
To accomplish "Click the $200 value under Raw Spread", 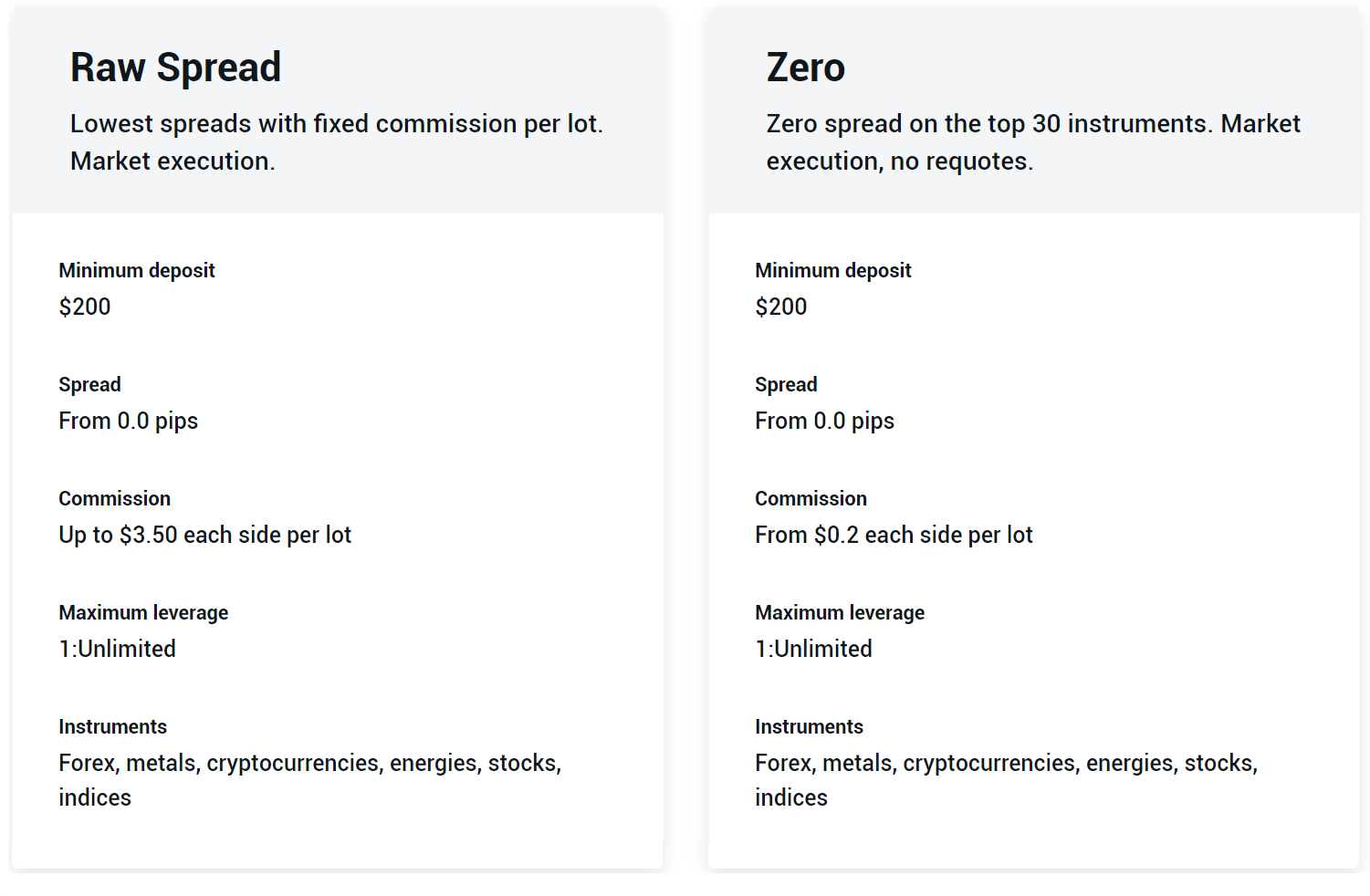I will [x=85, y=307].
